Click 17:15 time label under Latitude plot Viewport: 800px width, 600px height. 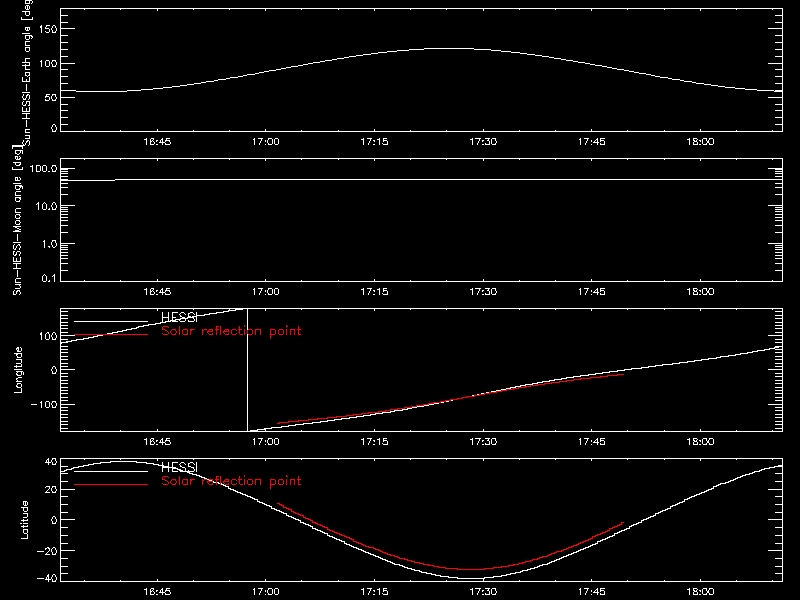click(x=374, y=591)
